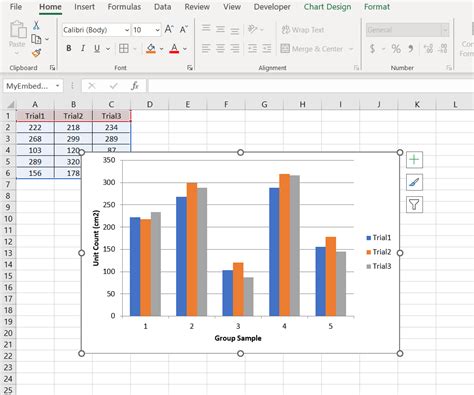The image size is (474, 395).
Task: Increase font size with larger A
Action: coord(169,29)
